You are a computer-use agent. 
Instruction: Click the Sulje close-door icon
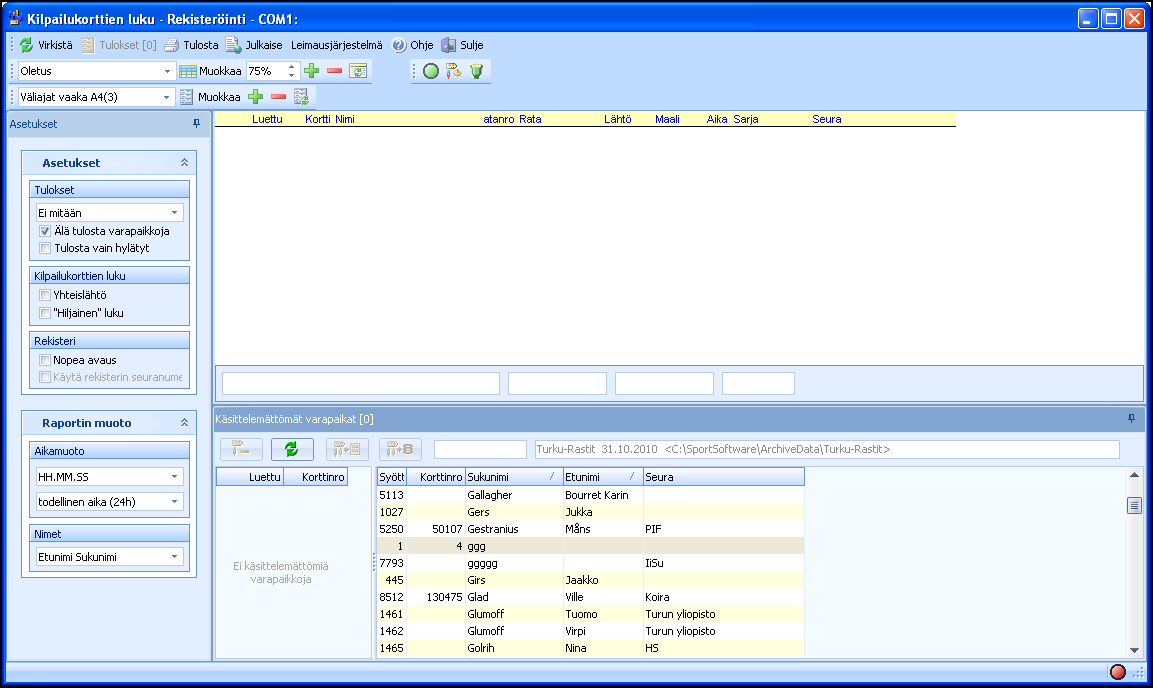(449, 45)
